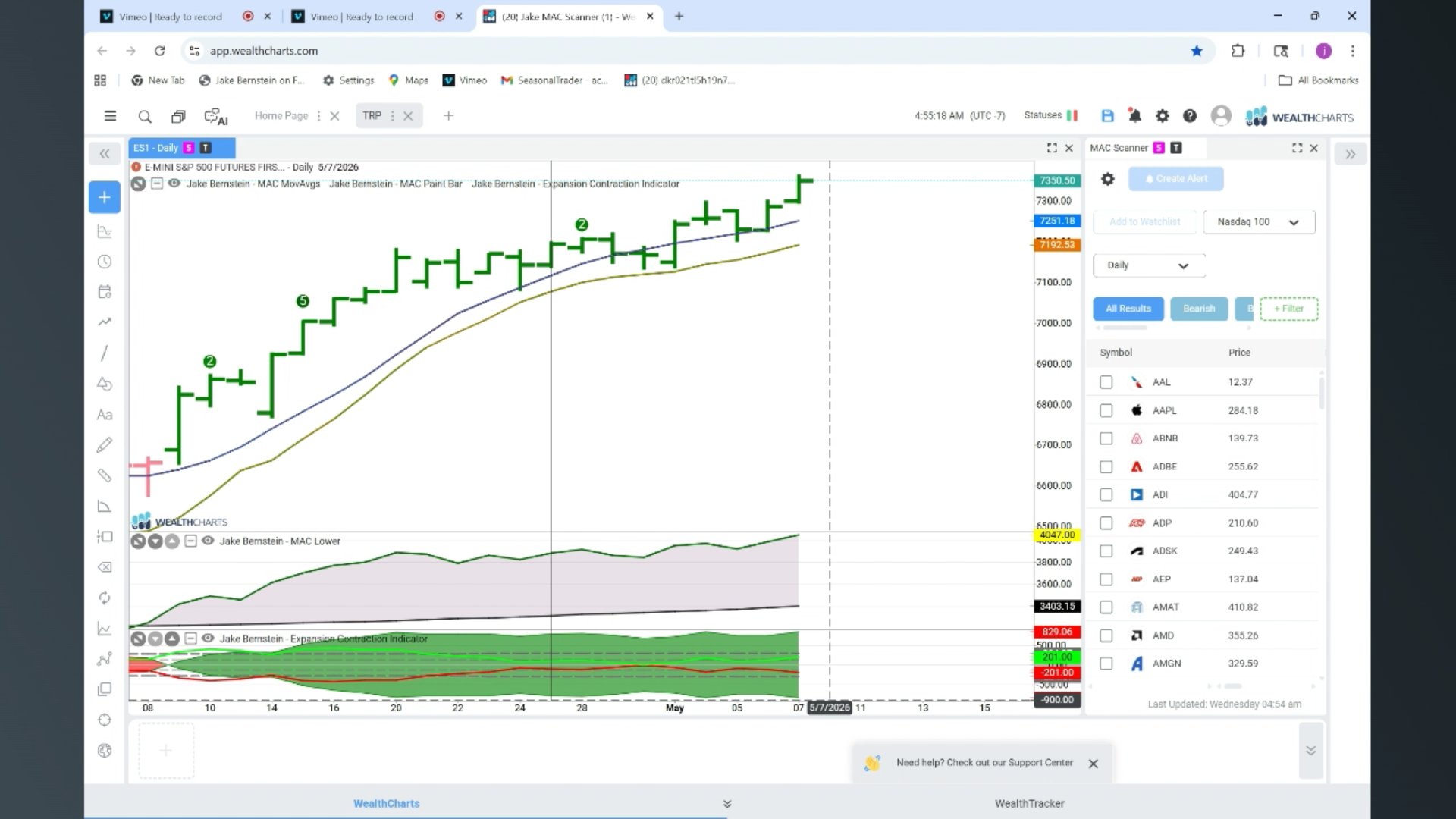The width and height of the screenshot is (1456, 819).
Task: Select the Aa text annotation tool
Action: click(x=105, y=415)
